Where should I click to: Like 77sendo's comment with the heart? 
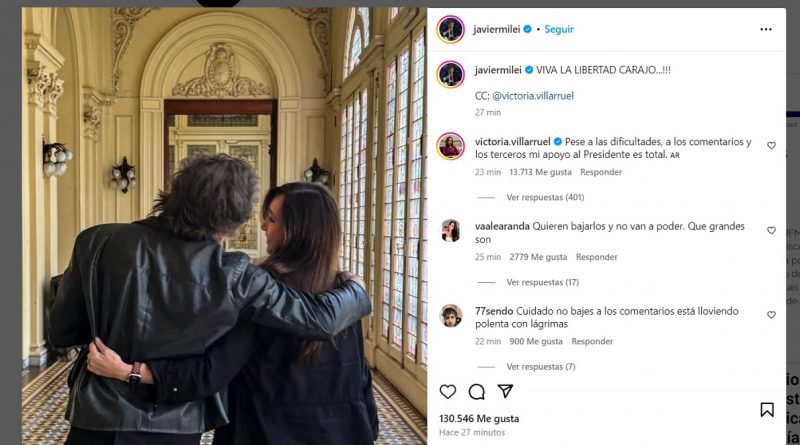771,315
